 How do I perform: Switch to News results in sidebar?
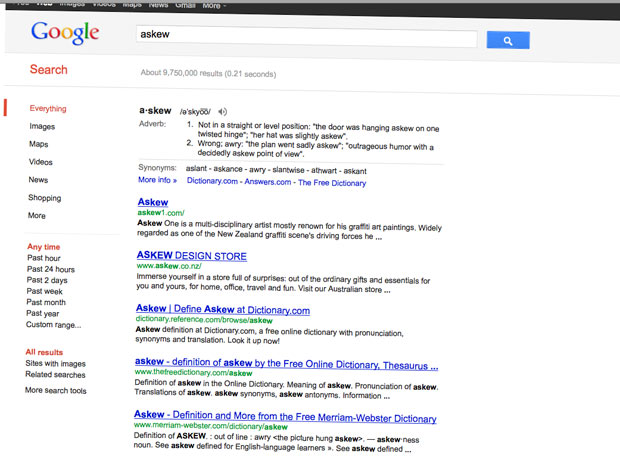pyautogui.click(x=38, y=180)
